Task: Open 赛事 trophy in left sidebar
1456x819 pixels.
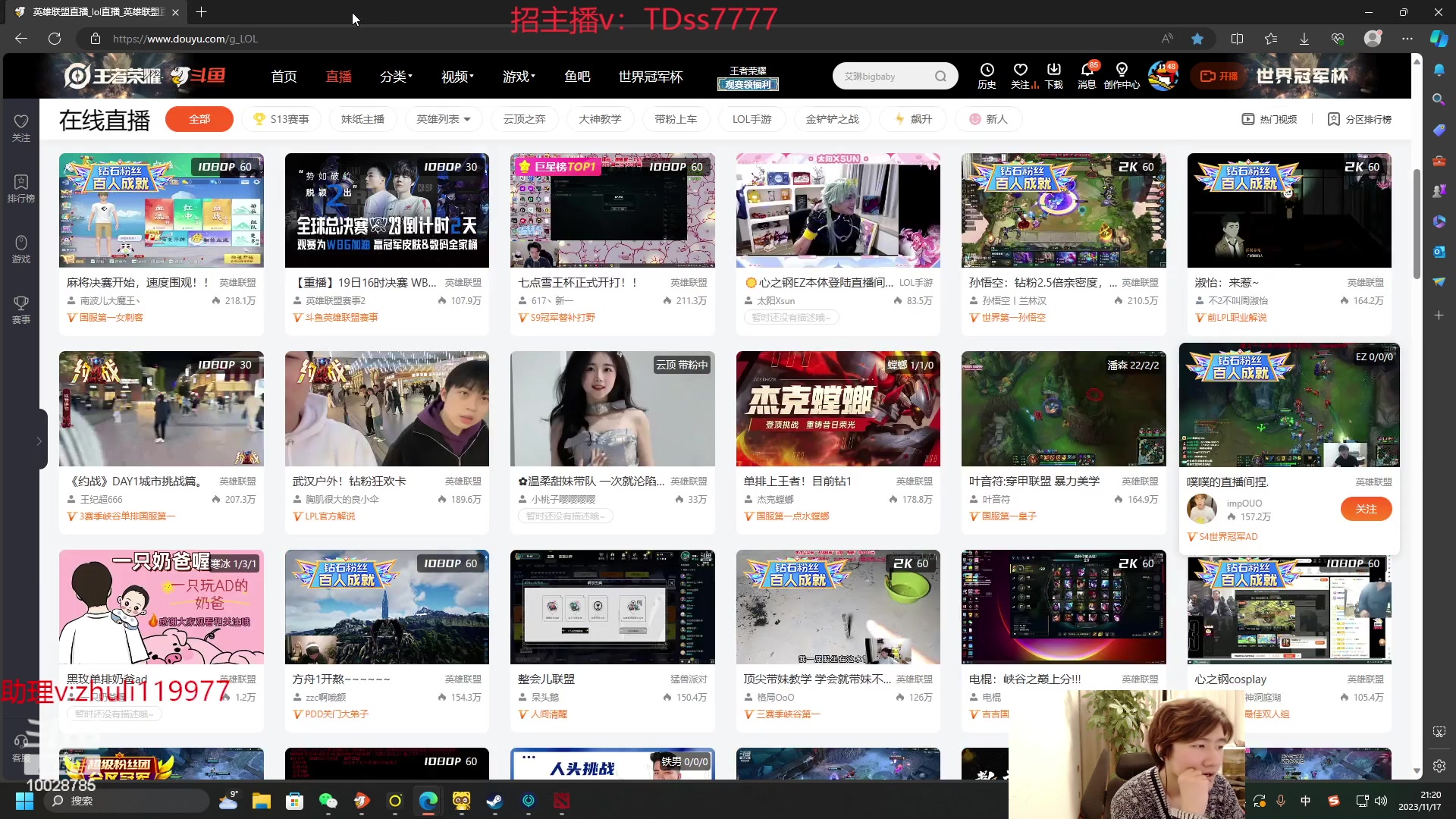Action: click(x=21, y=309)
